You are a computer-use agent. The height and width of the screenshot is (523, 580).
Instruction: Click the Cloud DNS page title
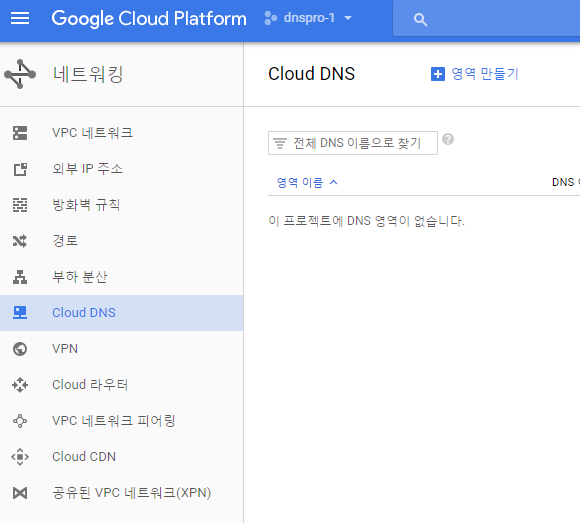[x=311, y=74]
